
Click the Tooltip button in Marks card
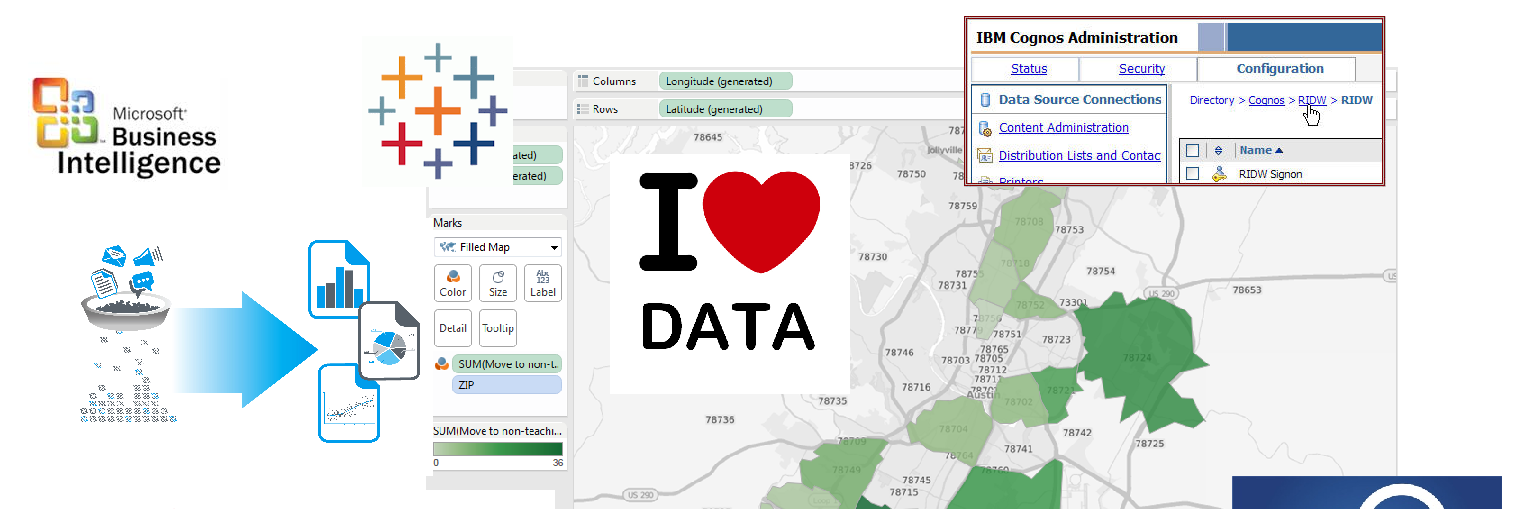[498, 328]
